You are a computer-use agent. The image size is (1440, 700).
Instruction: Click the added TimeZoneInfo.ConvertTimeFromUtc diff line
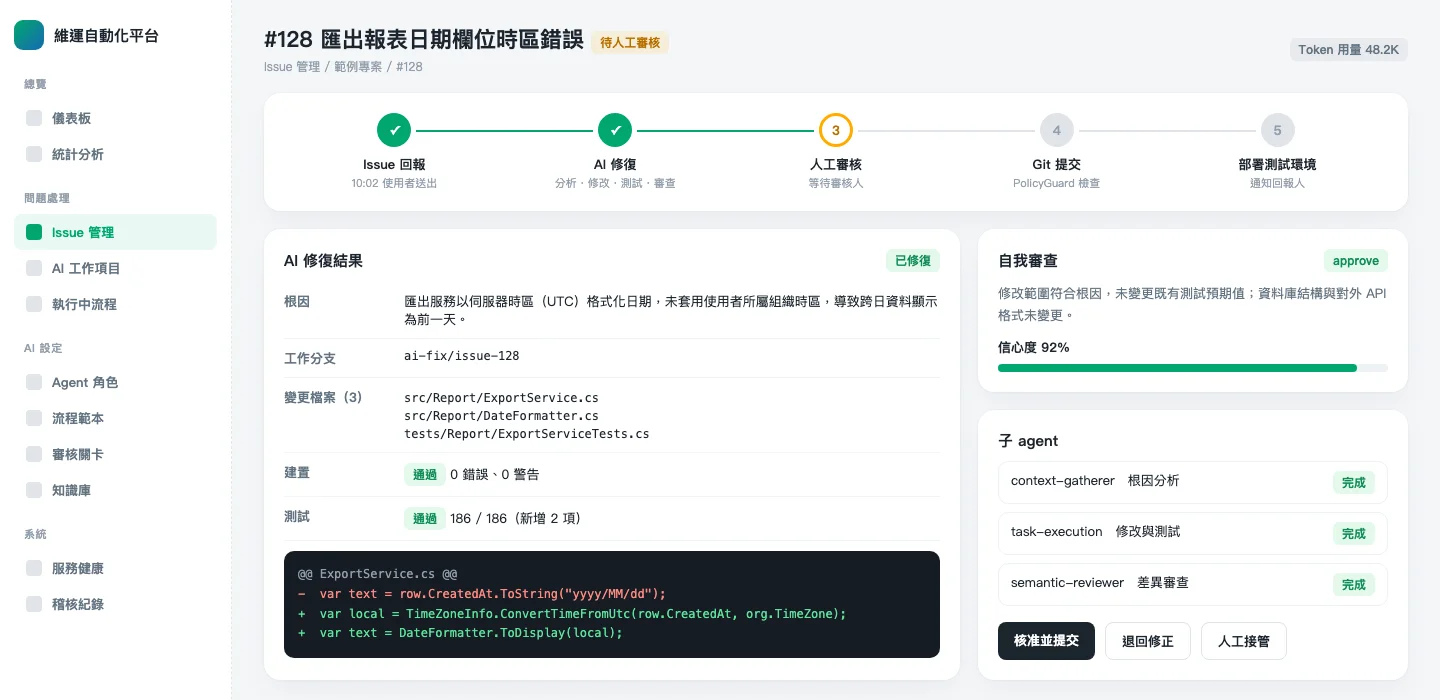click(x=572, y=613)
